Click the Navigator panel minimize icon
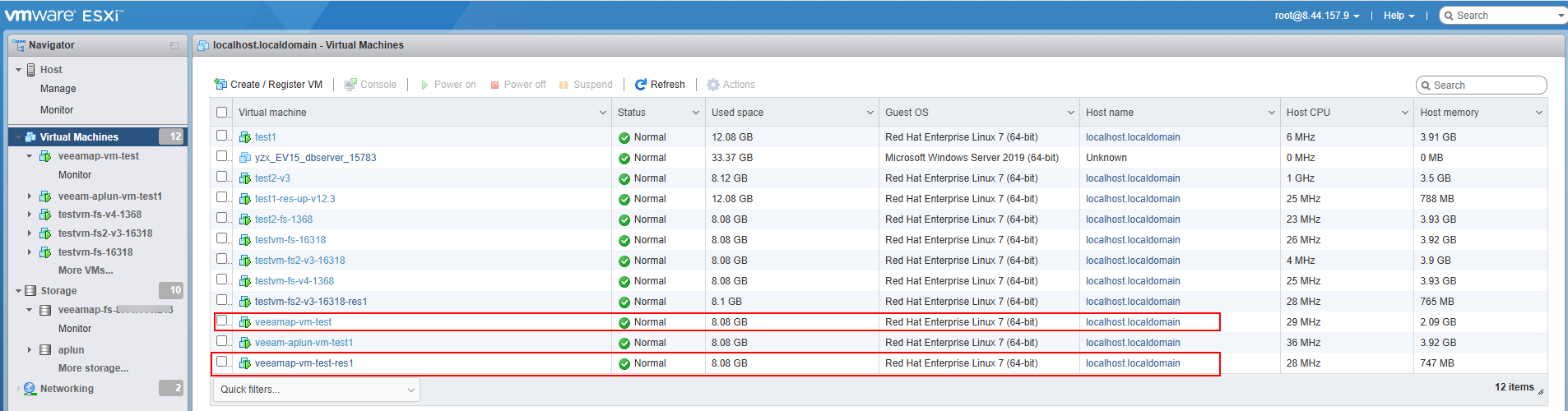Image resolution: width=1568 pixels, height=411 pixels. tap(174, 46)
